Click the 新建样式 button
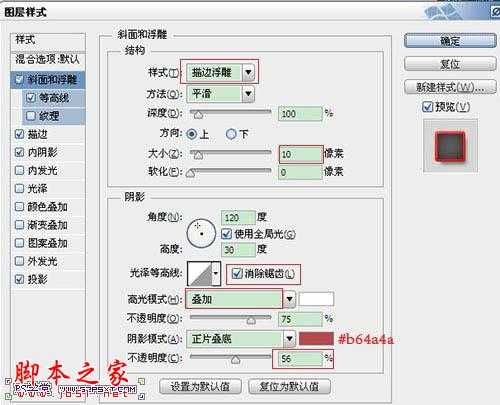 [x=450, y=87]
